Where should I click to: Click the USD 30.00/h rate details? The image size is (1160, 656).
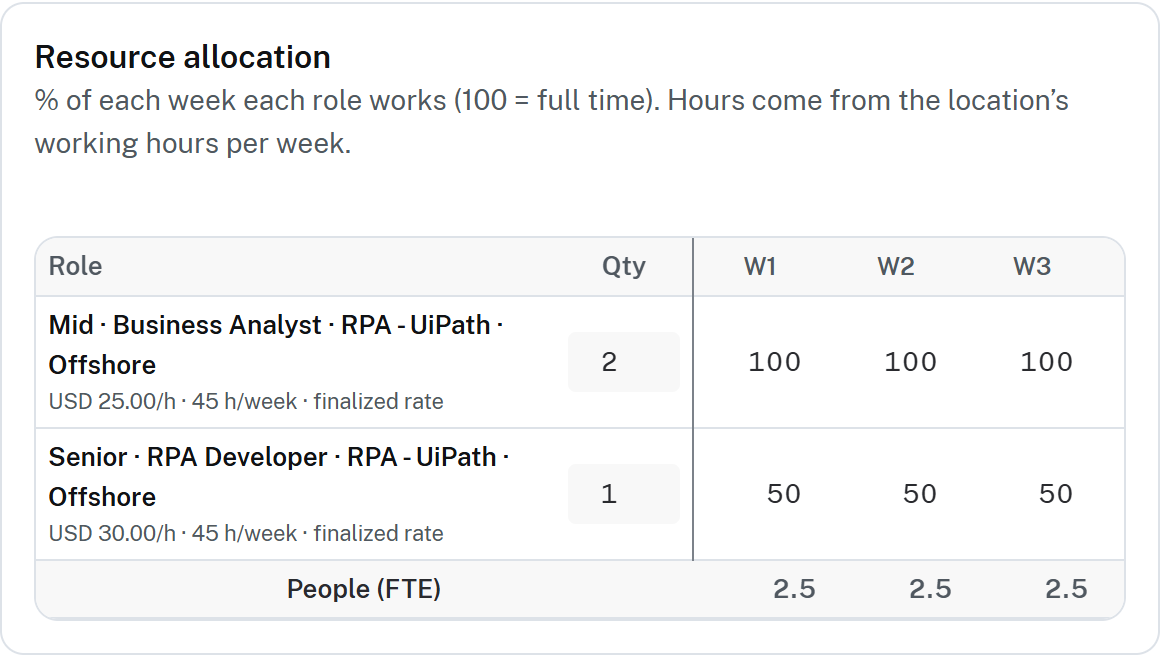tap(246, 533)
